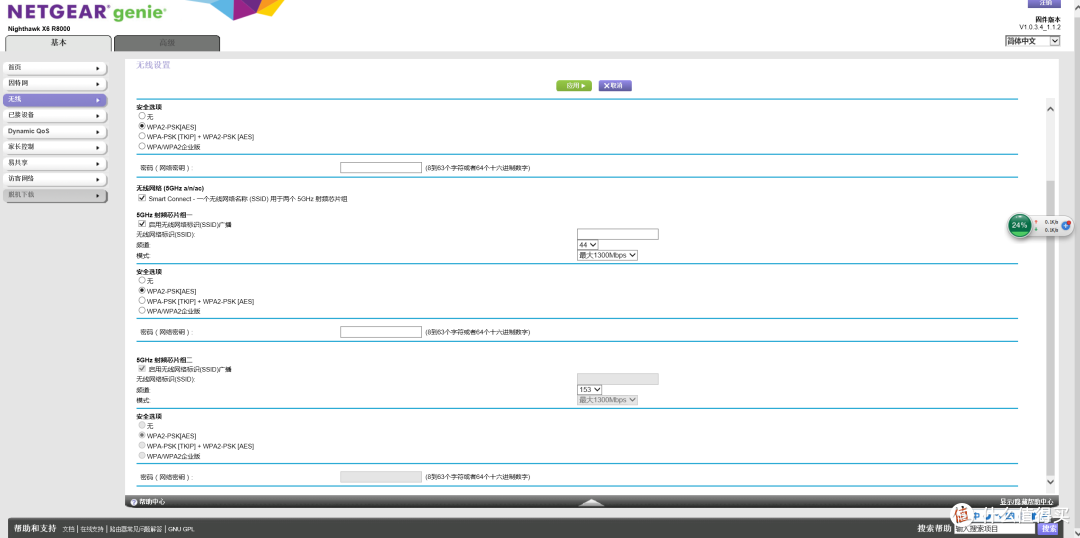1080x538 pixels.
Task: Open the 文档 support link
Action: 68,529
